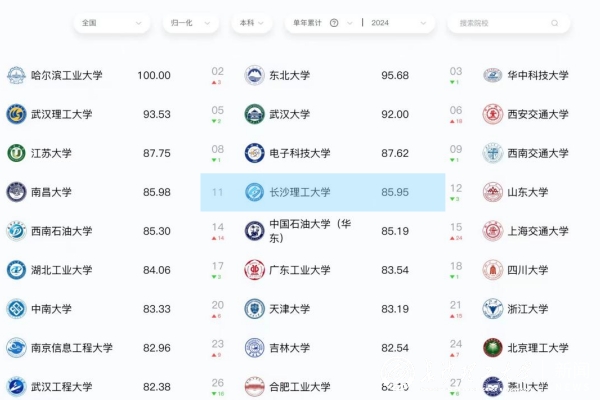Click the 哈尔滨工业大学 logo icon
The height and width of the screenshot is (400, 600).
16,75
